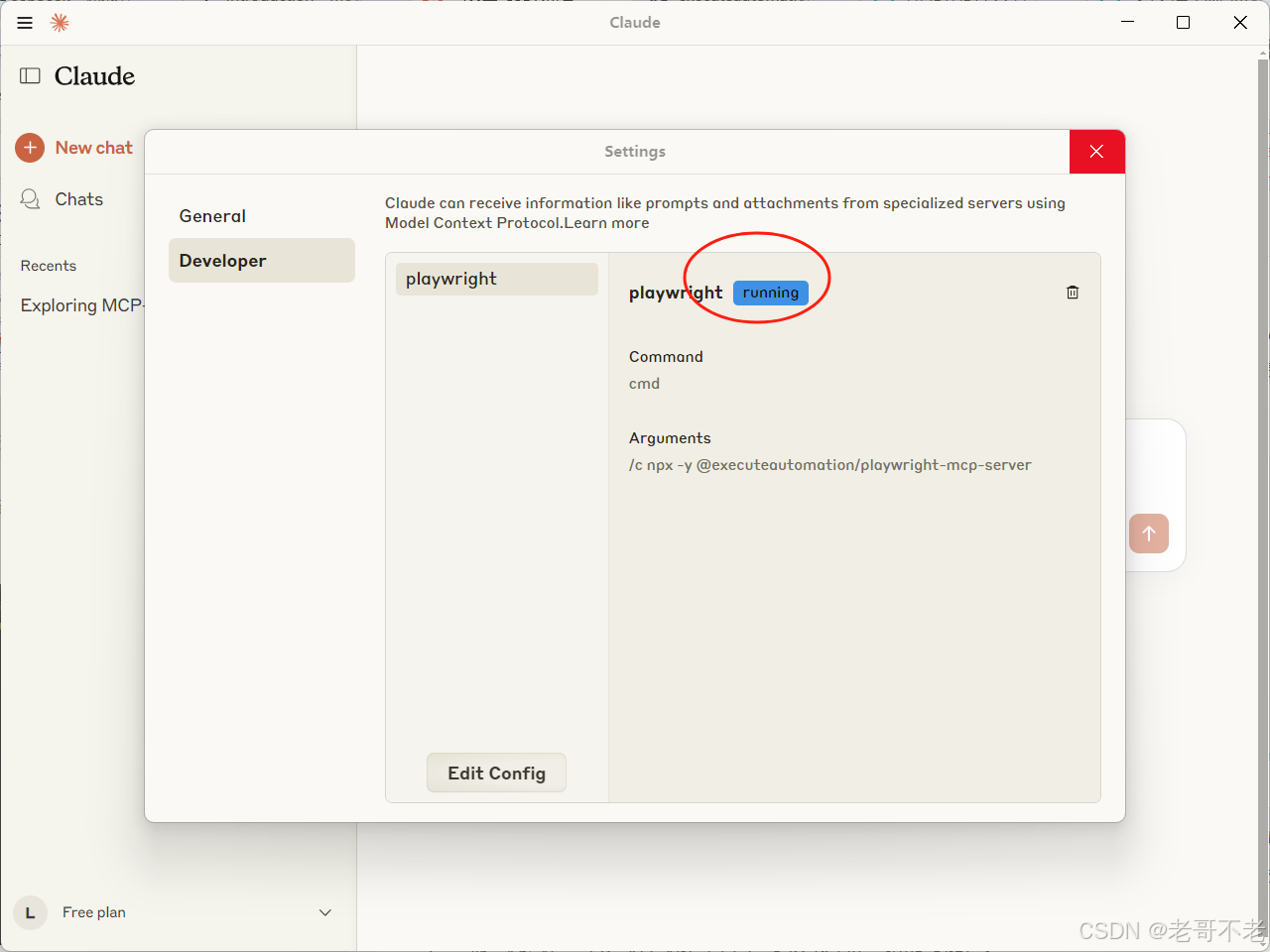Toggle the sidebar panel icon

click(x=31, y=76)
